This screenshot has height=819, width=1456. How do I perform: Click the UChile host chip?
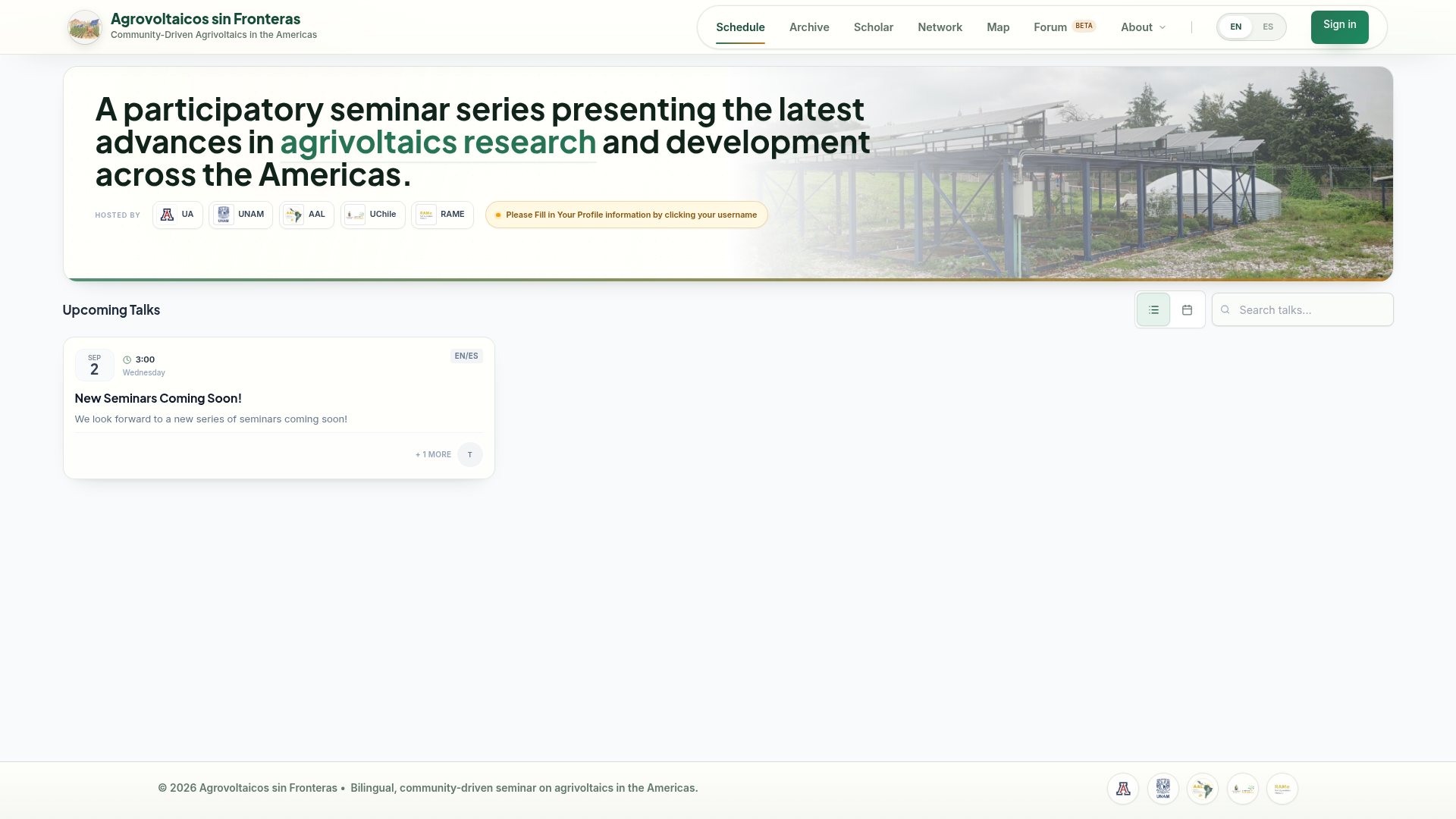click(373, 215)
